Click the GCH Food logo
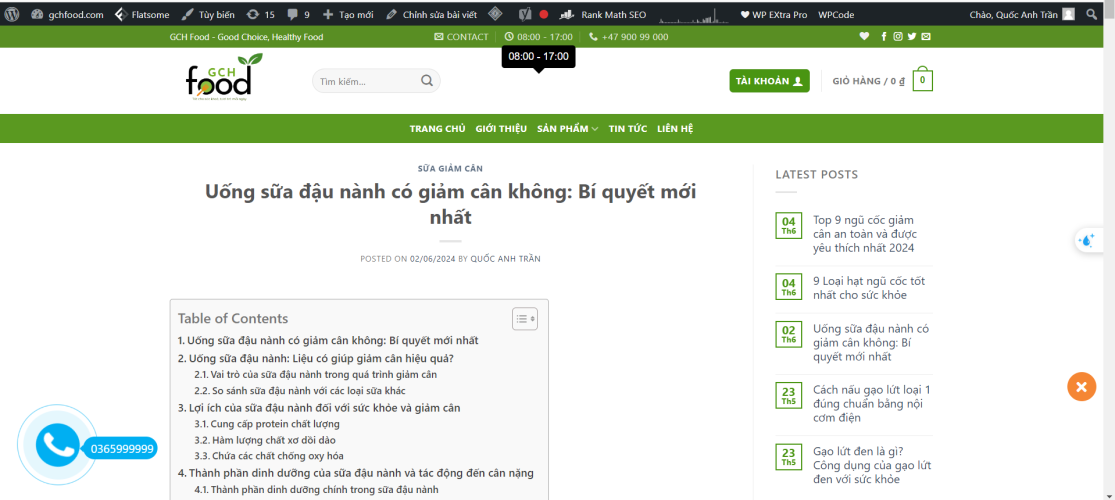This screenshot has width=1115, height=500. 223,77
